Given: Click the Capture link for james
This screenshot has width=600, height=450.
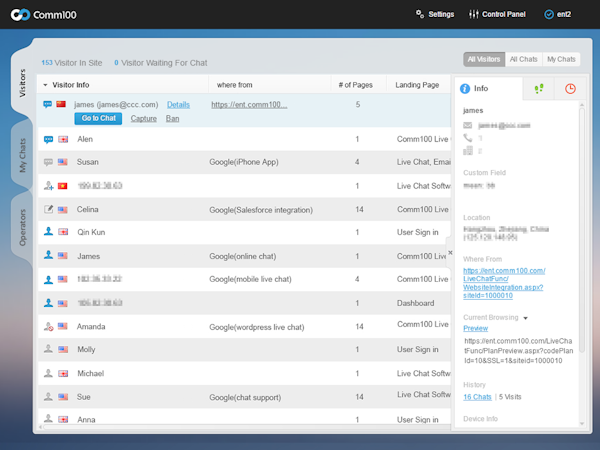Looking at the screenshot, I should (x=143, y=119).
